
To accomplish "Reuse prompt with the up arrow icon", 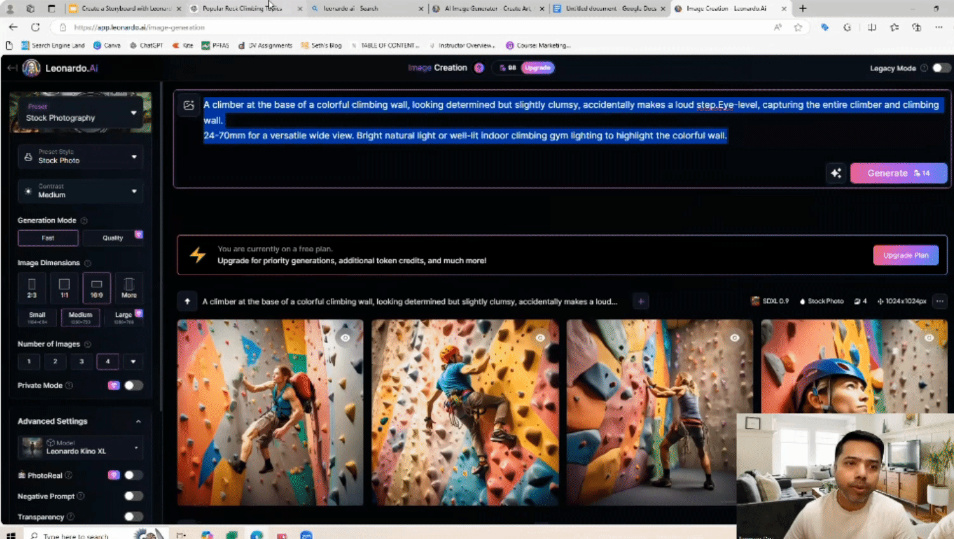I will pos(187,301).
